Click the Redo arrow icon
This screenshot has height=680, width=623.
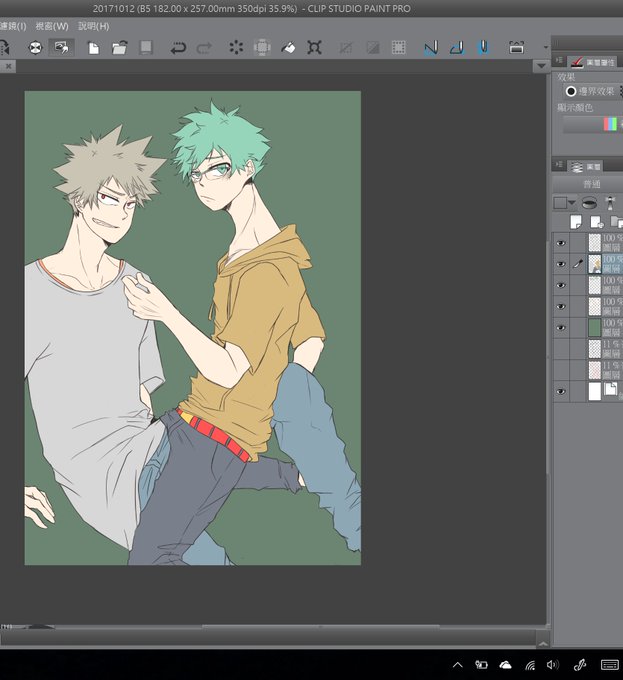(204, 48)
